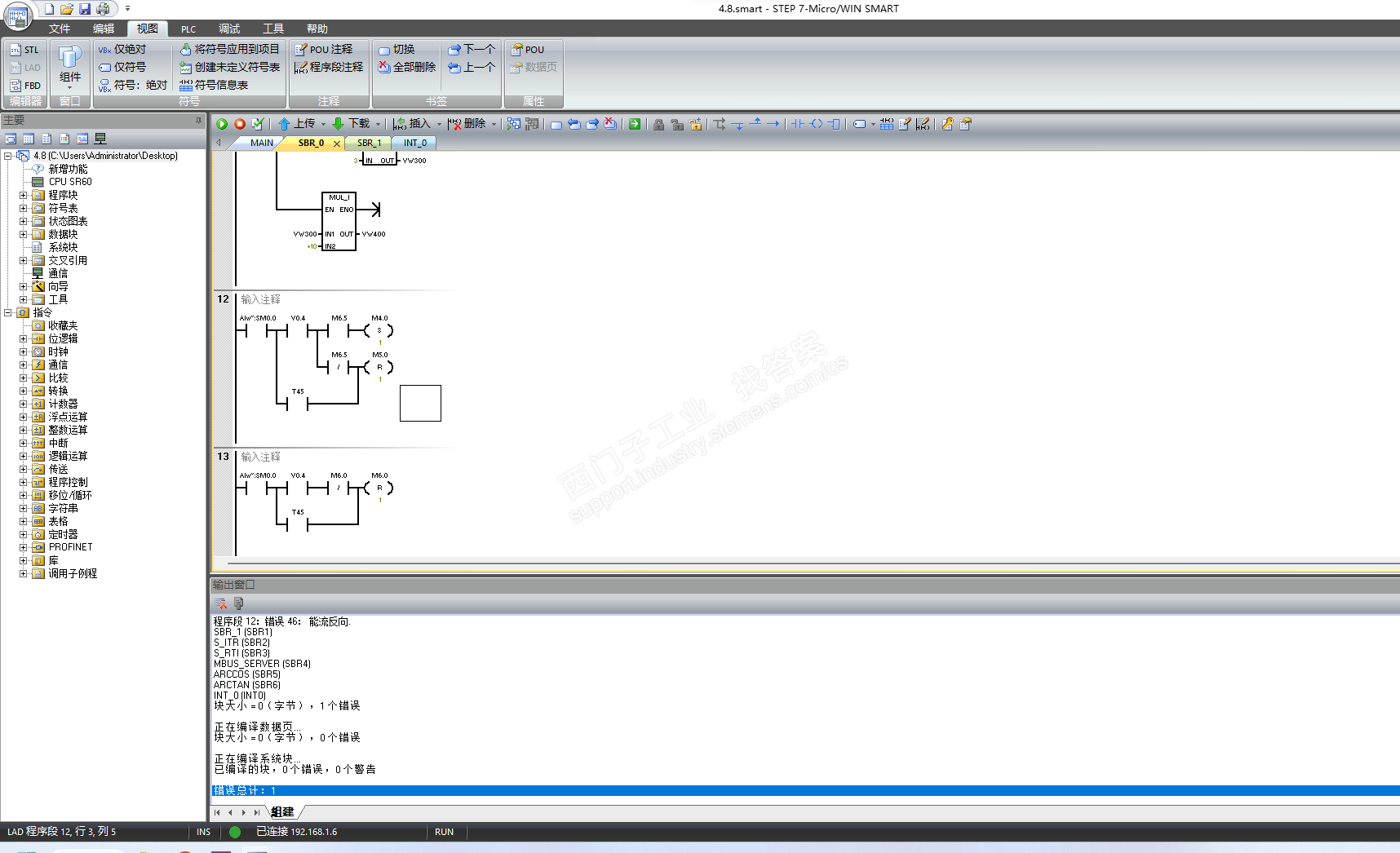Open the 上传 upload dropdown arrow
1400x853 pixels.
[323, 125]
